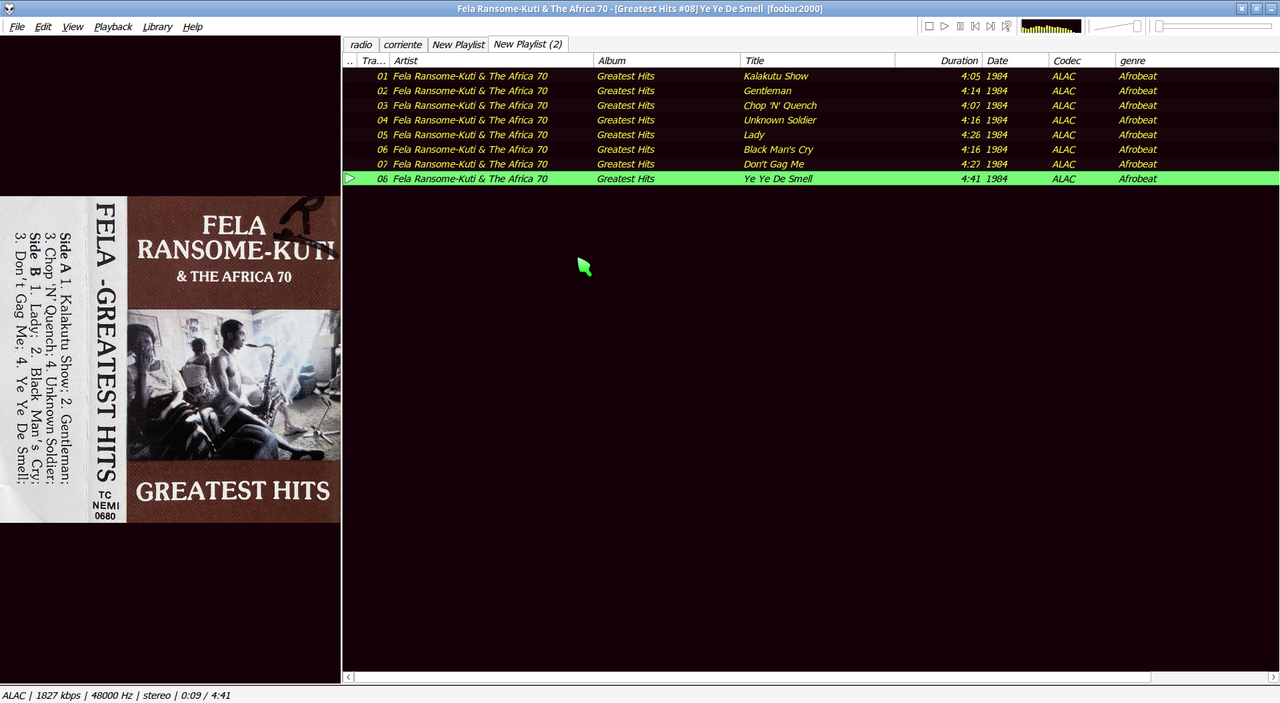Stop playback with the Stop button

(x=929, y=26)
